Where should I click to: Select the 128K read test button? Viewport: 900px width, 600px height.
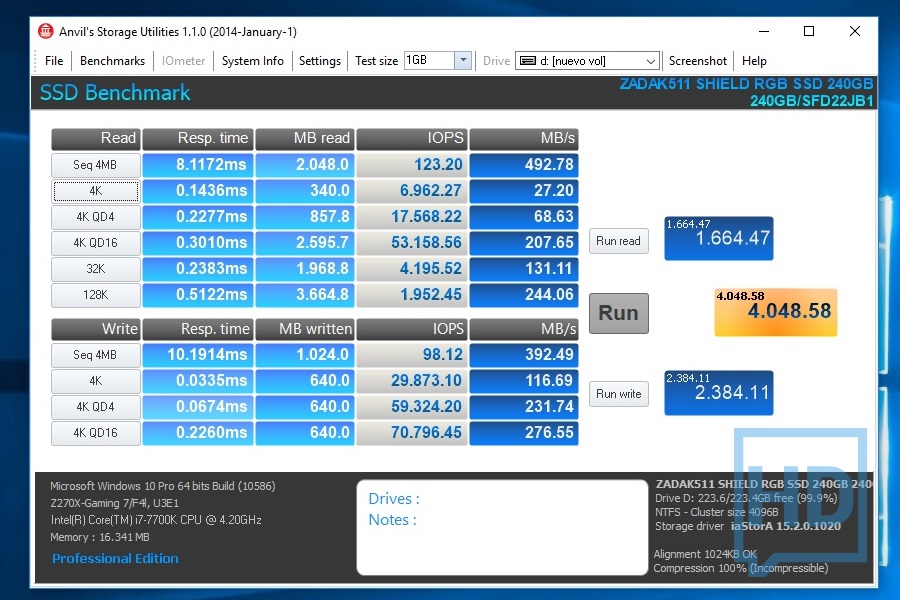click(95, 295)
